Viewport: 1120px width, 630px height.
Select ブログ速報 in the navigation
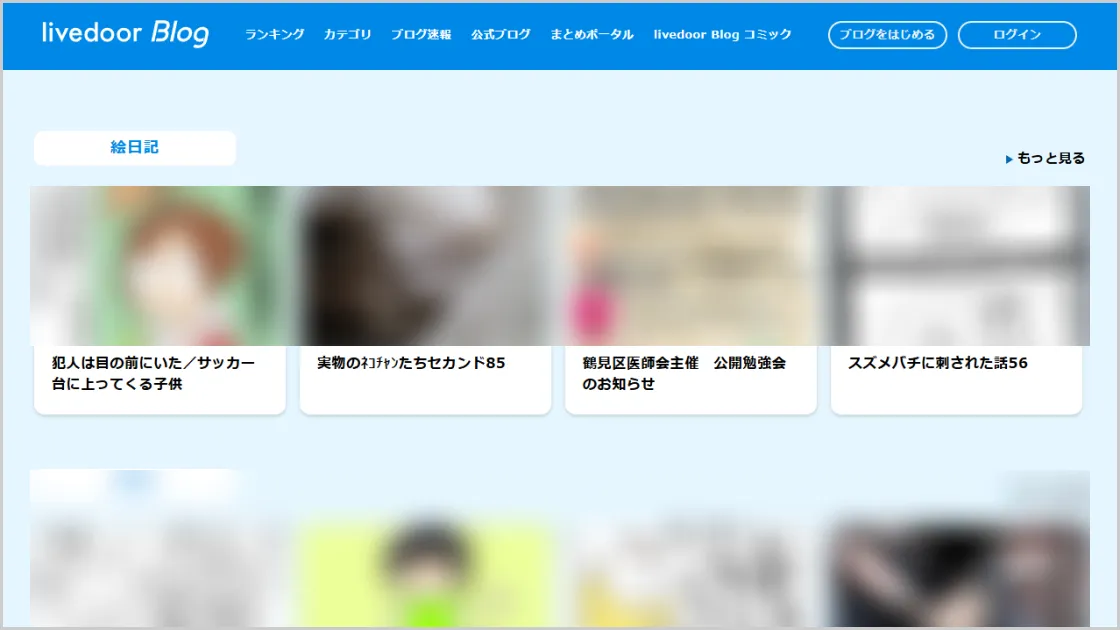(x=421, y=34)
